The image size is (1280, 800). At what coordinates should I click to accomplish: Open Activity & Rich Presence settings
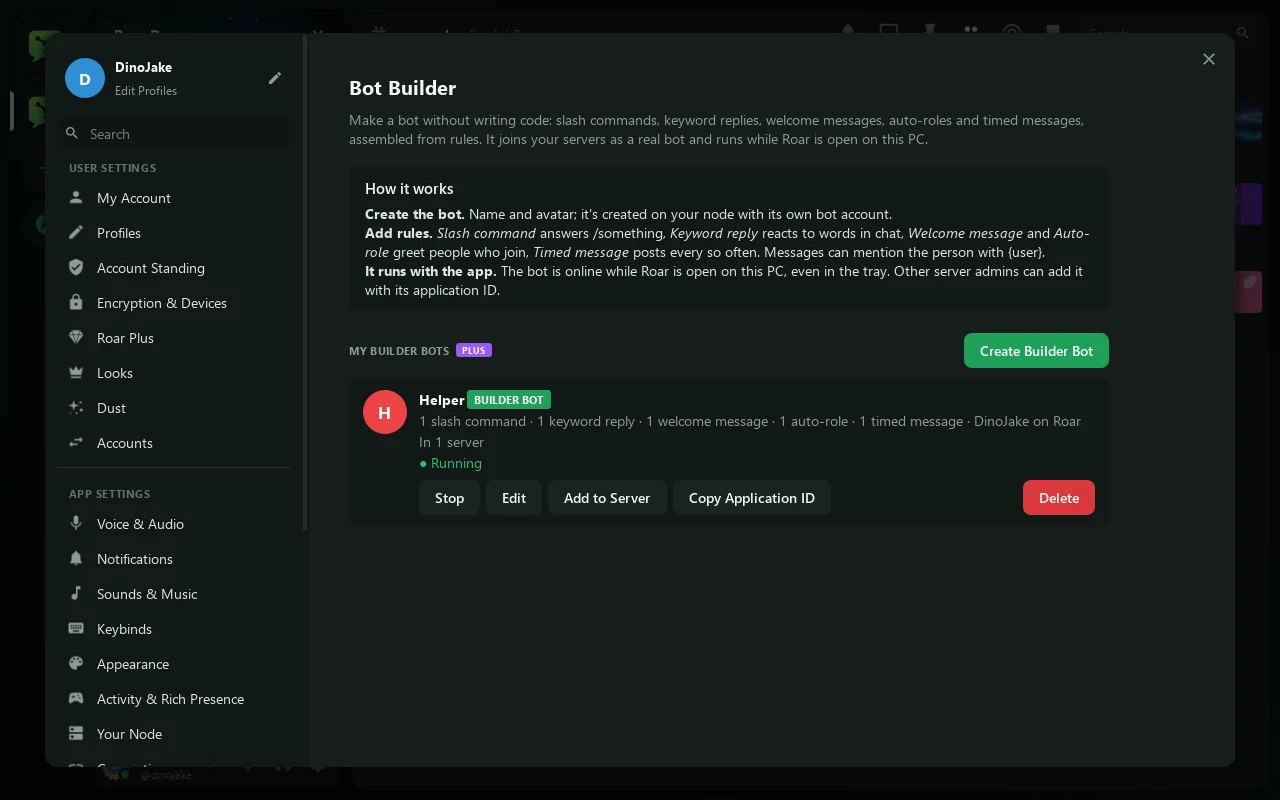pos(174,699)
